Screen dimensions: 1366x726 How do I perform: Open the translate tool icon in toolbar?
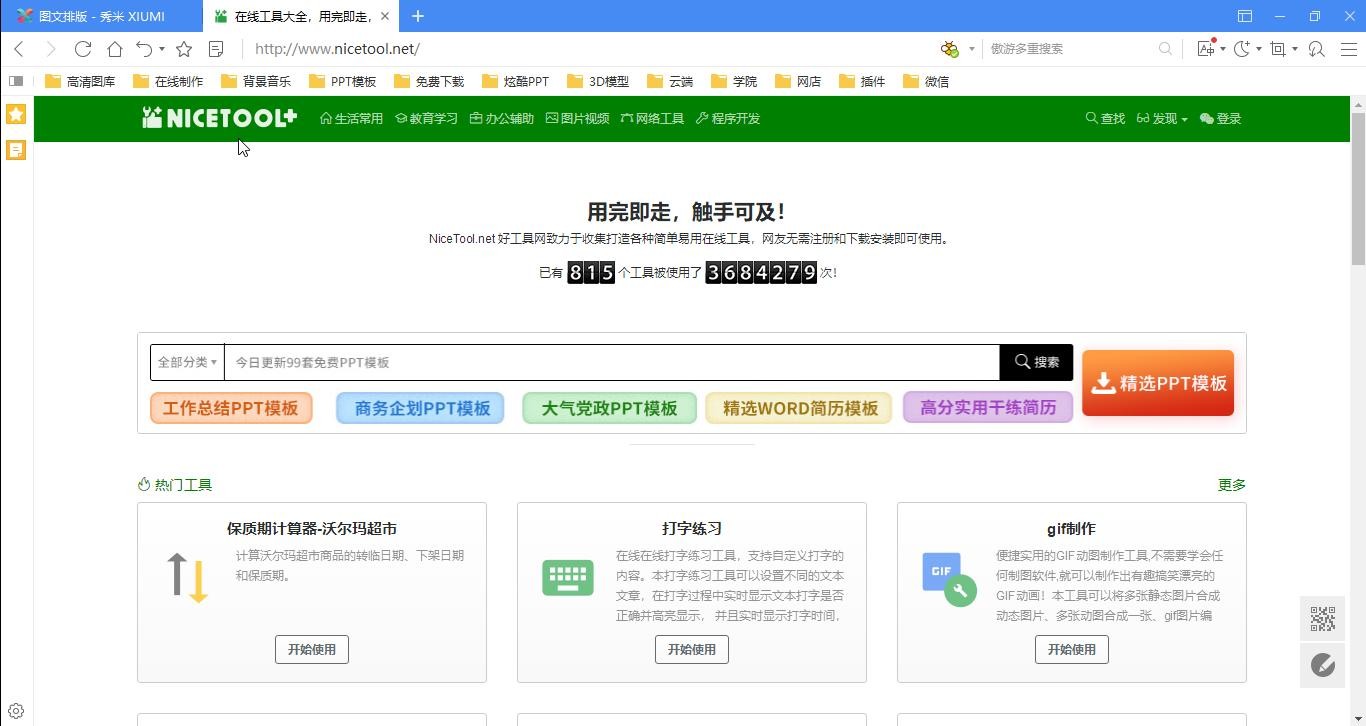click(1206, 49)
